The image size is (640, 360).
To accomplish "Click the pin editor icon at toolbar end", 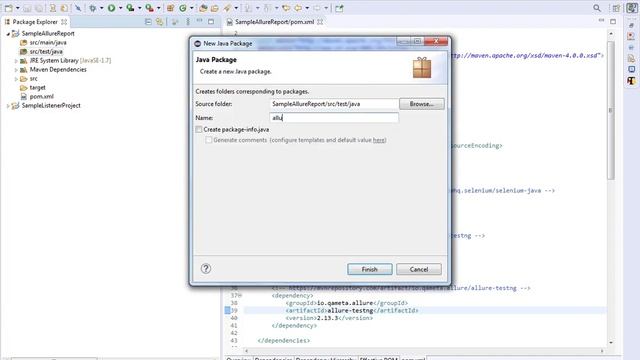I will pos(339,8).
